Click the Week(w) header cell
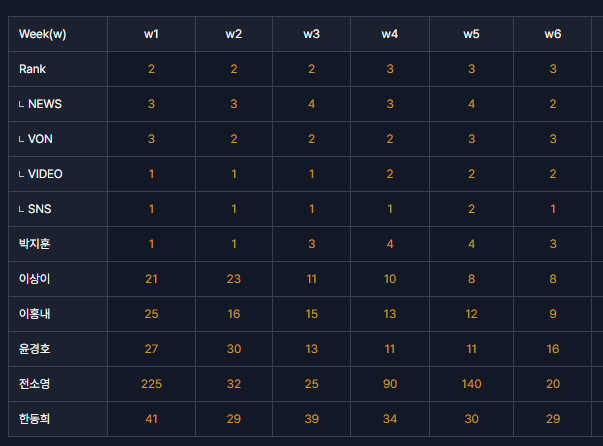This screenshot has width=603, height=446. point(43,34)
